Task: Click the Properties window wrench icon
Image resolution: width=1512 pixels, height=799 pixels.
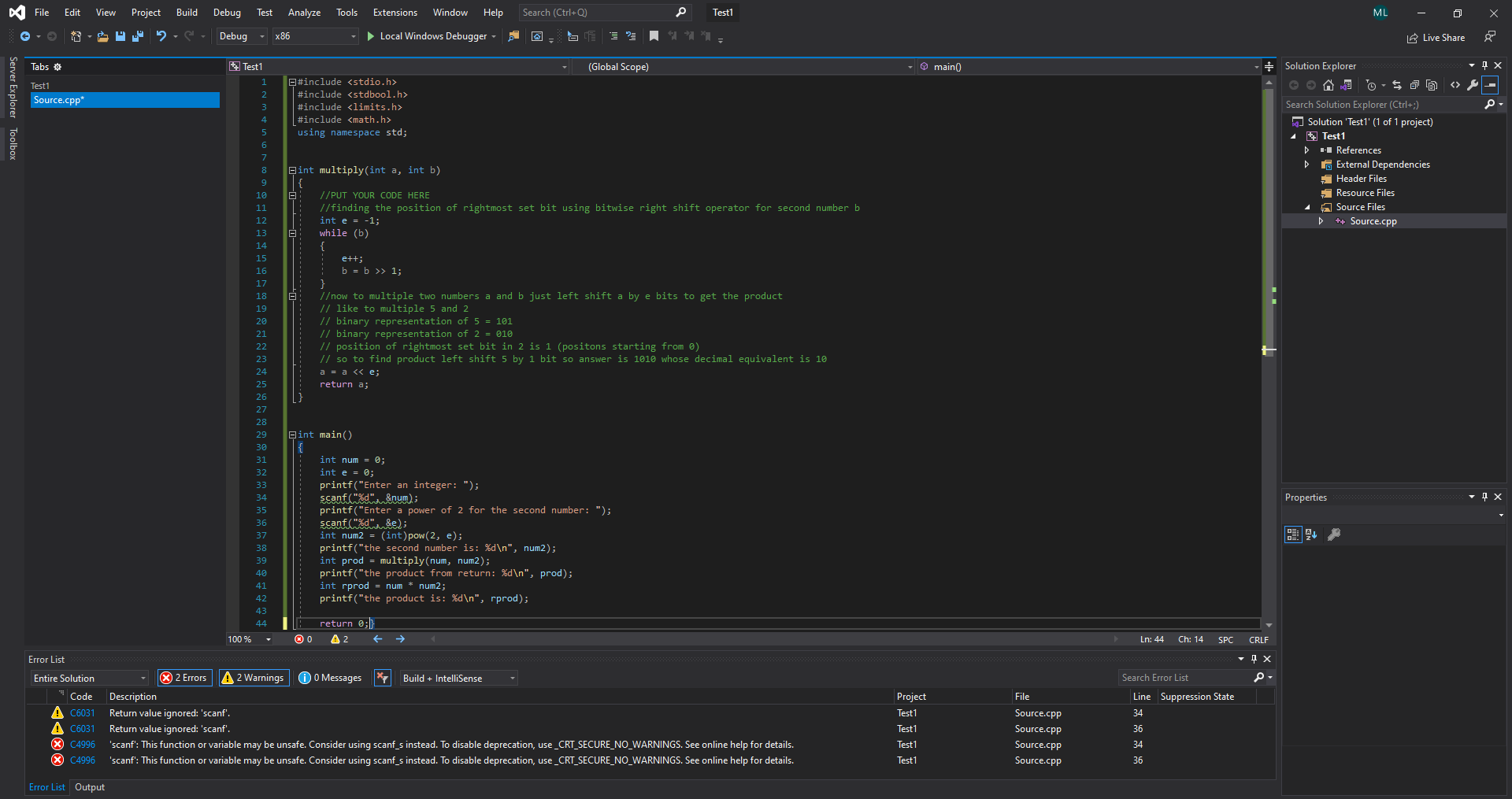Action: 1334,535
